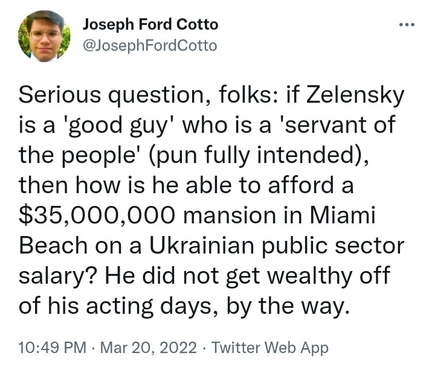Open the three-dot more options menu
The image size is (435, 367).
pos(407,24)
